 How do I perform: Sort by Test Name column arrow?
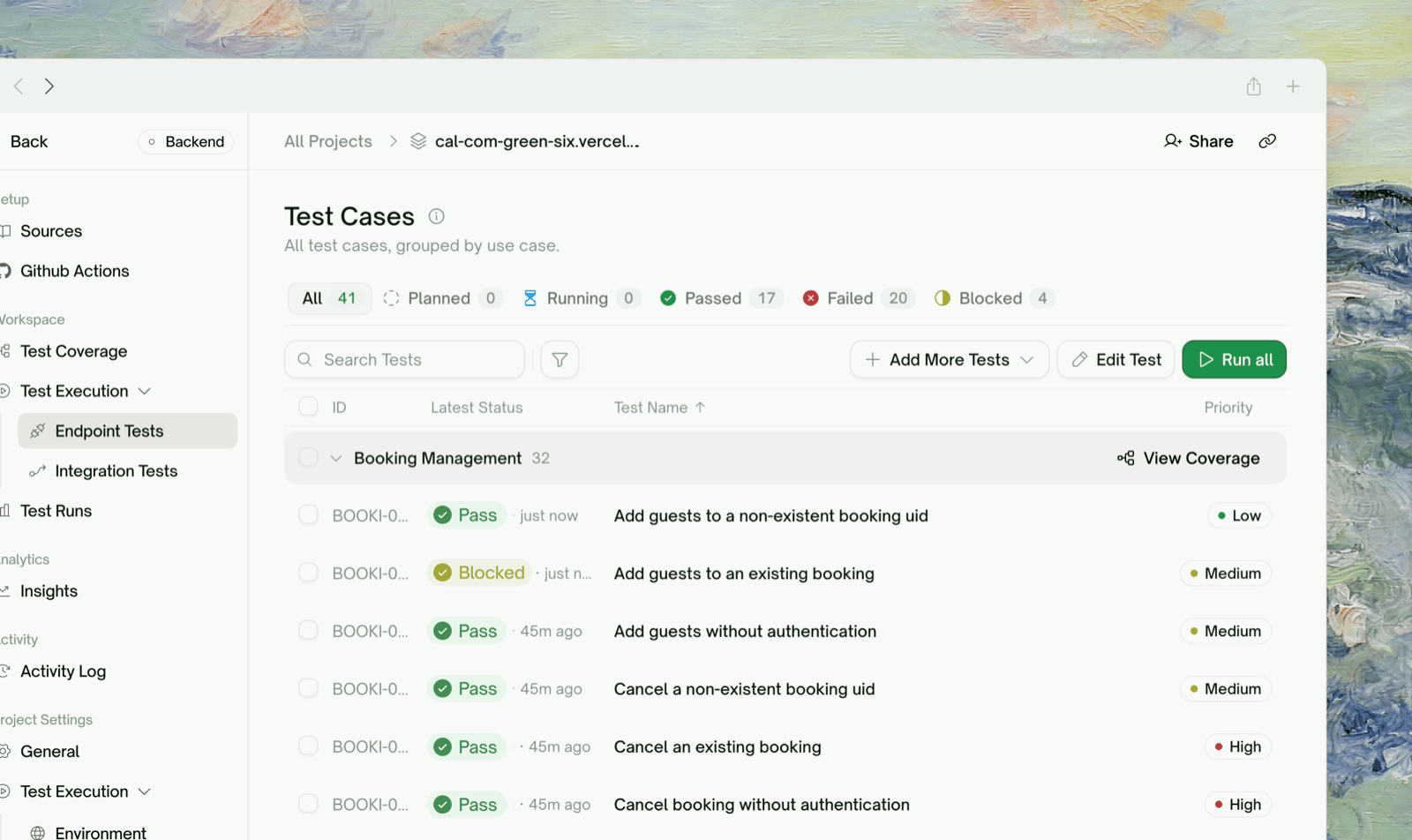click(700, 407)
